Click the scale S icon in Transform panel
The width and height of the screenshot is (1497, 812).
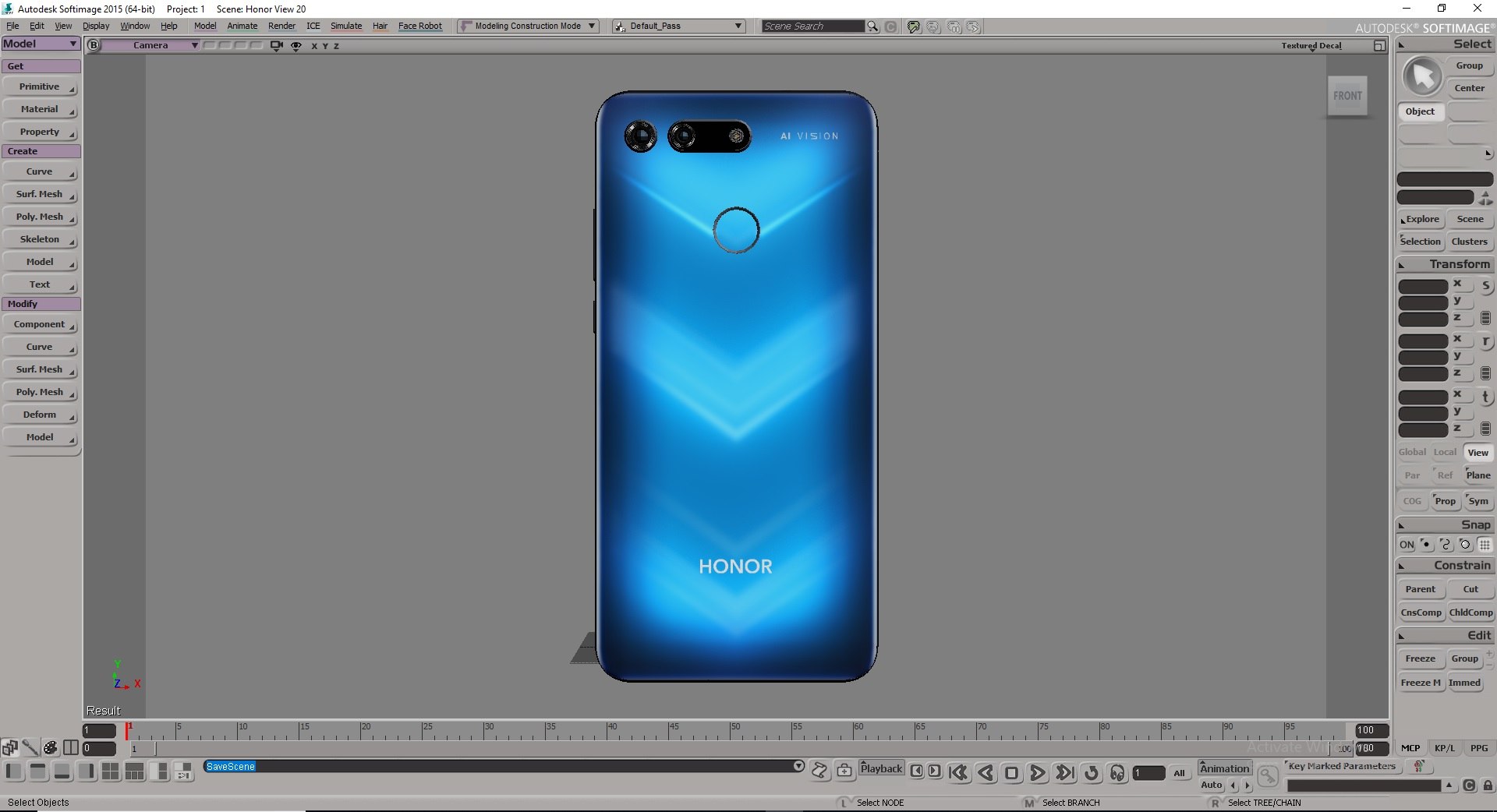click(1486, 286)
